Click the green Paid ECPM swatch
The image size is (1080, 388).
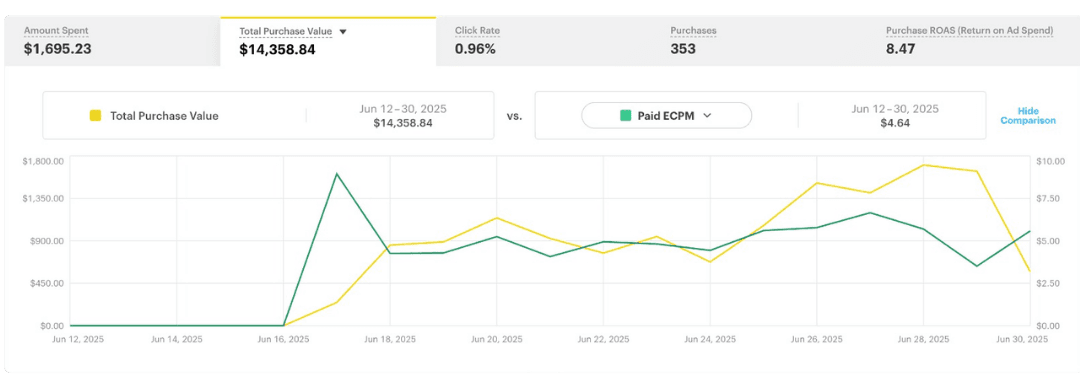pos(625,116)
